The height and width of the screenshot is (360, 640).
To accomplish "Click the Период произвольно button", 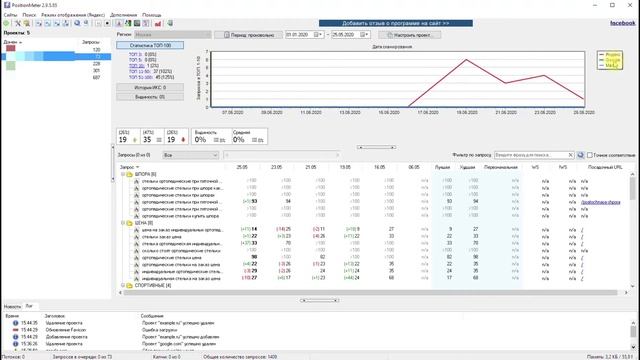I will click(249, 35).
